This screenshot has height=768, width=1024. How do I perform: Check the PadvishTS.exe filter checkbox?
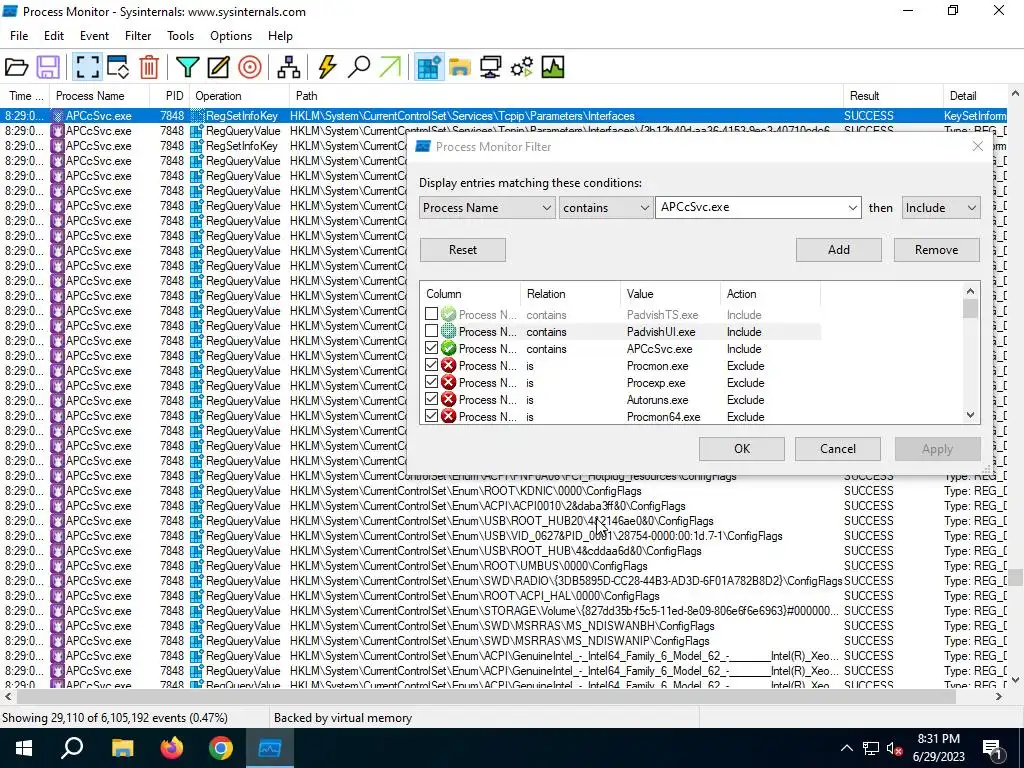[431, 314]
